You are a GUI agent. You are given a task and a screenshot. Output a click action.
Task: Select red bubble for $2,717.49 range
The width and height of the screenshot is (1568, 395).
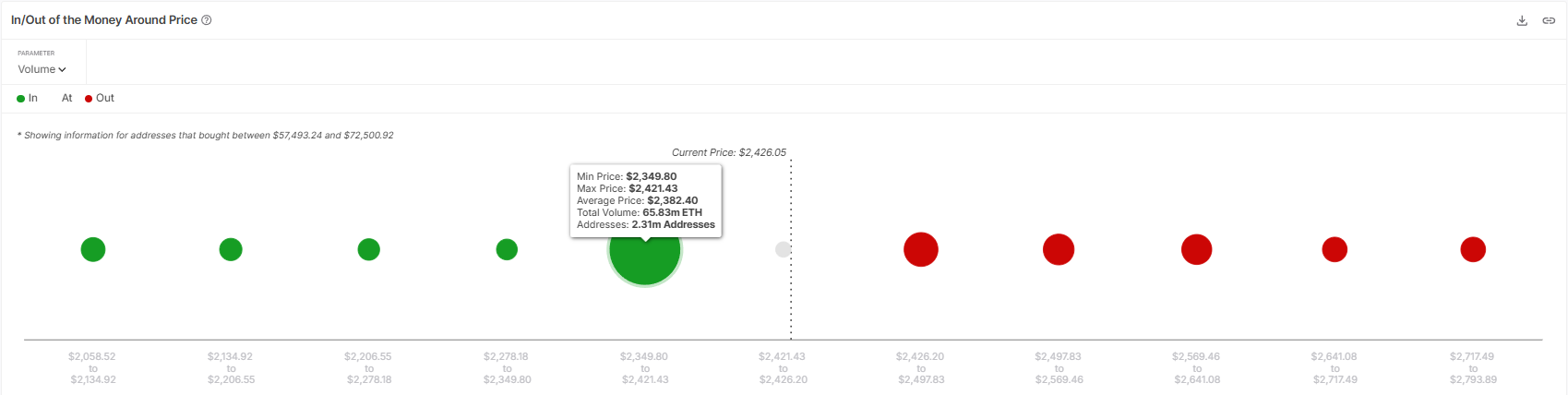click(x=1473, y=249)
